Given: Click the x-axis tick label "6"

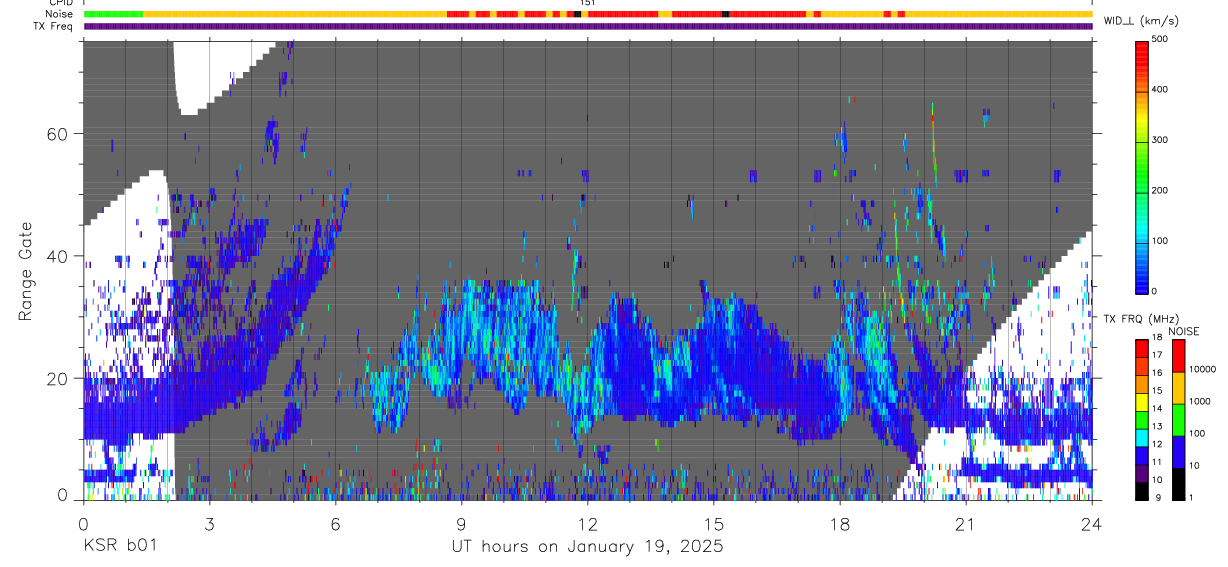Looking at the screenshot, I should (x=335, y=524).
